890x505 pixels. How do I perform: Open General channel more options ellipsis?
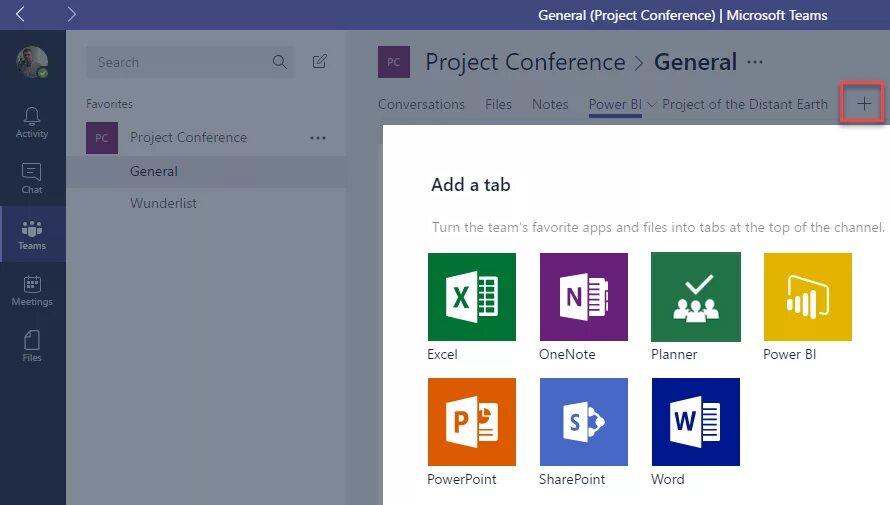755,62
